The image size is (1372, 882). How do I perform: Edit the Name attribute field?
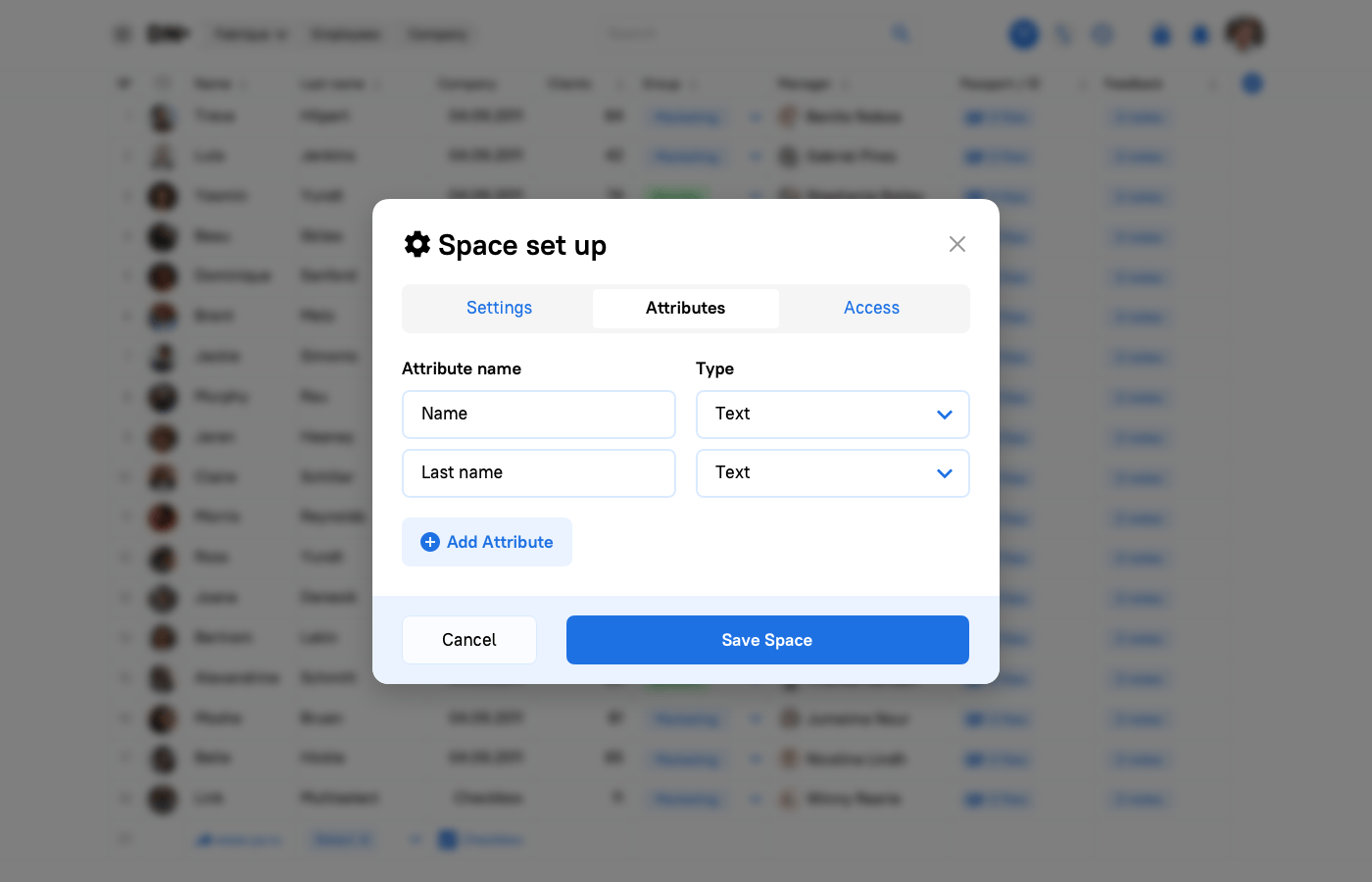pyautogui.click(x=539, y=415)
